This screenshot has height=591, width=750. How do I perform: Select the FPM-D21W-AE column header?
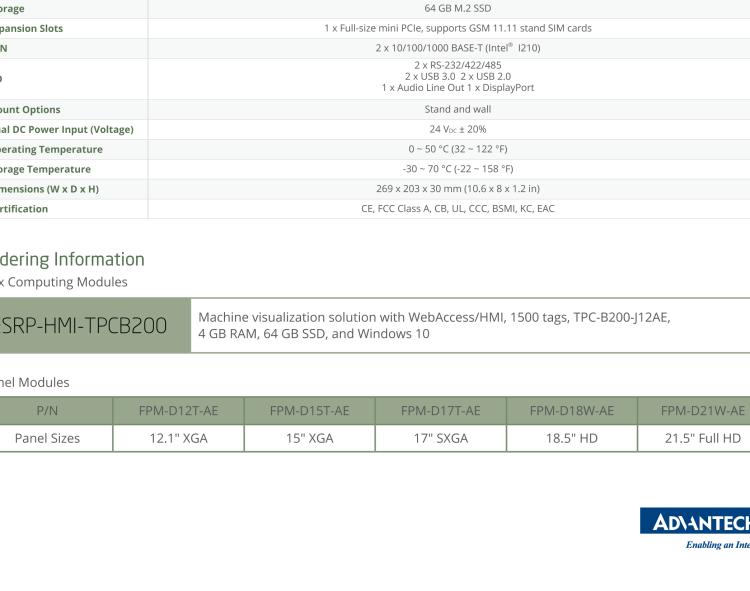(702, 411)
